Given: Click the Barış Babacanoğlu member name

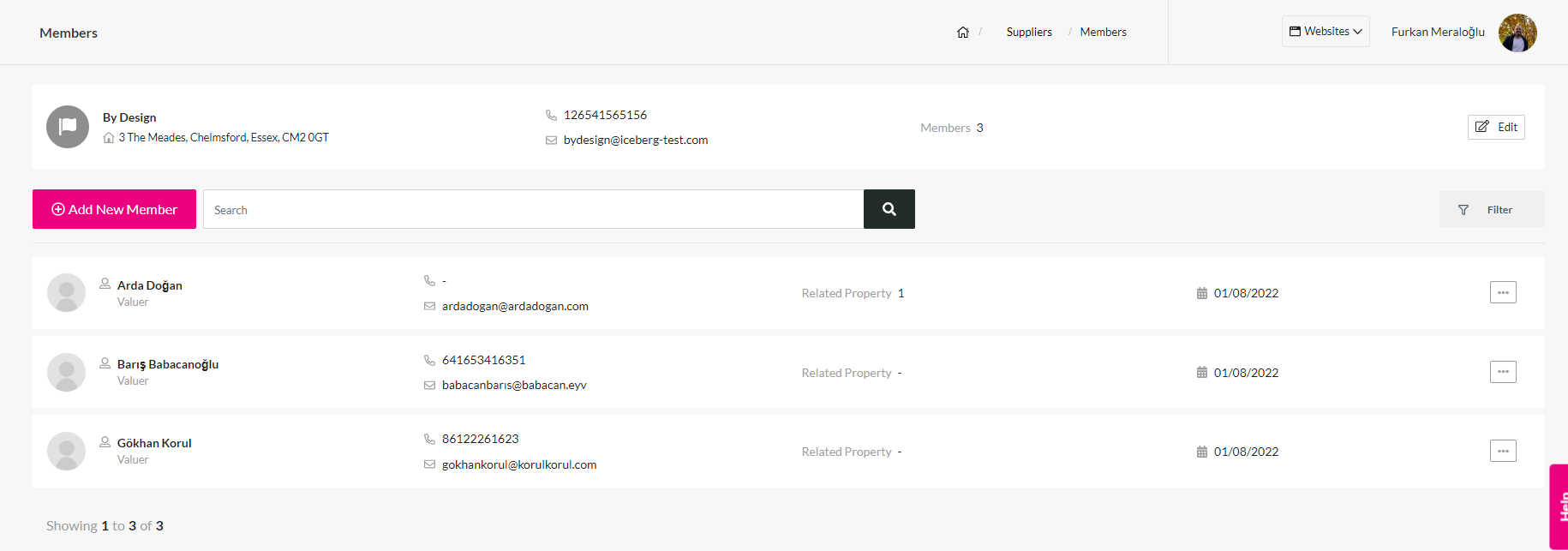Looking at the screenshot, I should [168, 364].
